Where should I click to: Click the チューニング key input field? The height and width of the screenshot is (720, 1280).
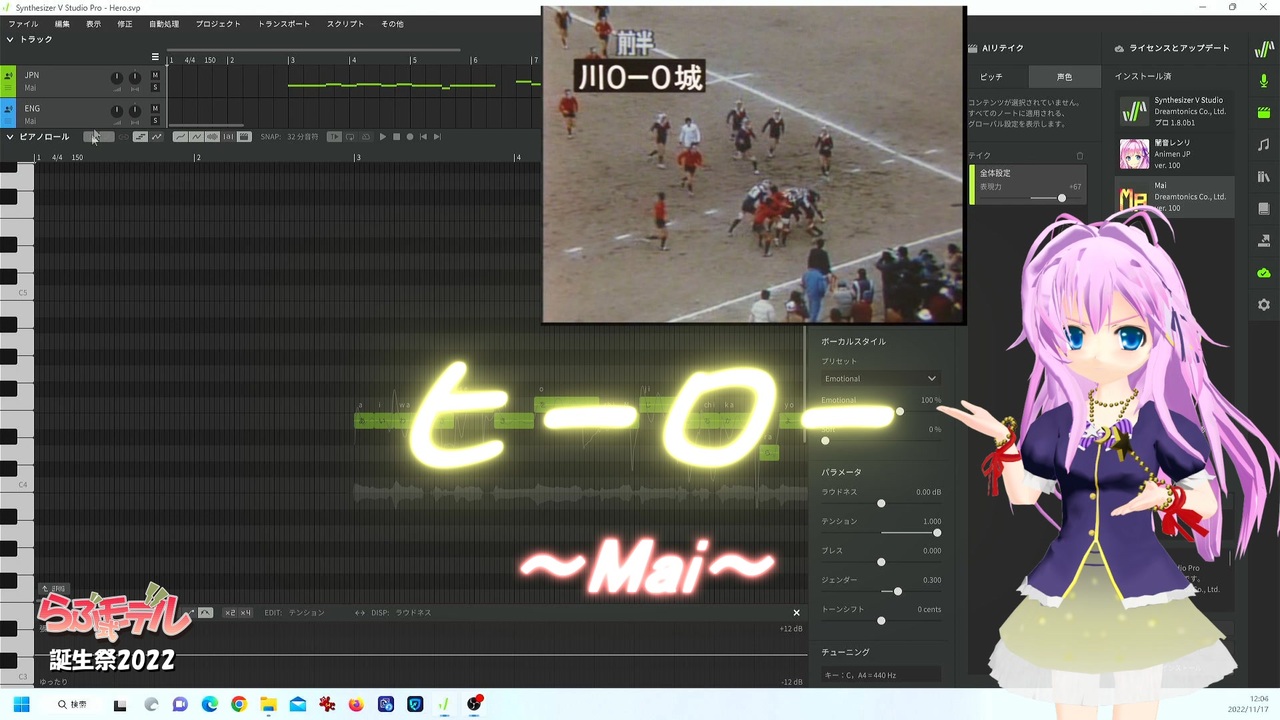(x=881, y=675)
